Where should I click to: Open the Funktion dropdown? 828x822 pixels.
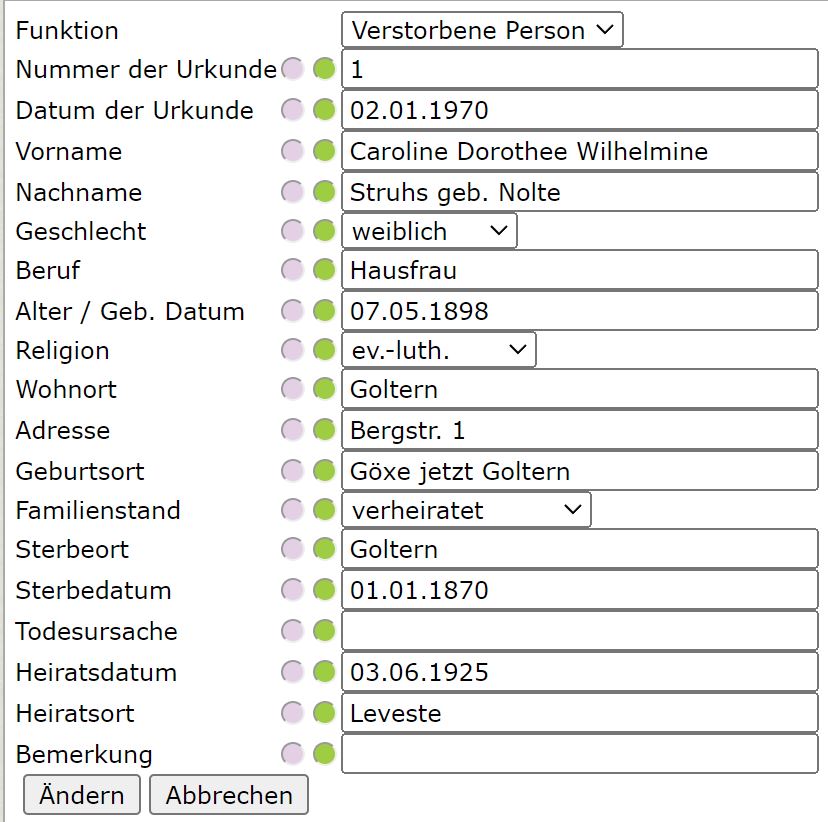coord(482,30)
